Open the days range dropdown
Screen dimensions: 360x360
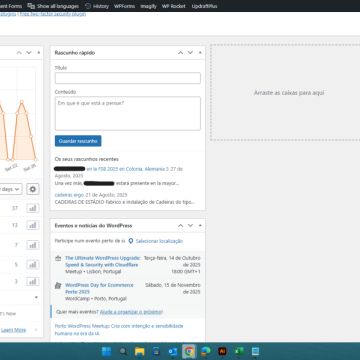[x=11, y=189]
